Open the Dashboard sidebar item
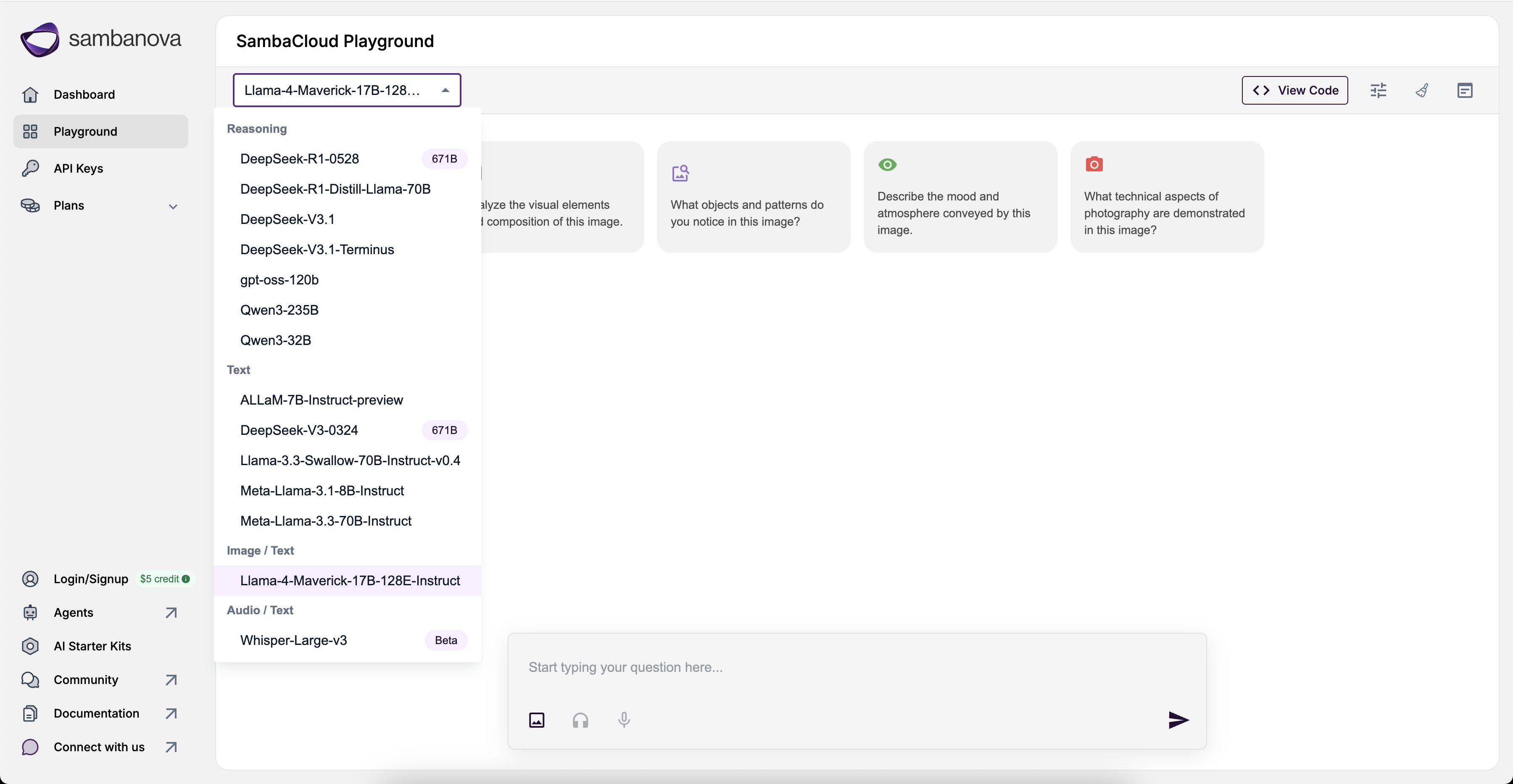The width and height of the screenshot is (1513, 784). 84,95
